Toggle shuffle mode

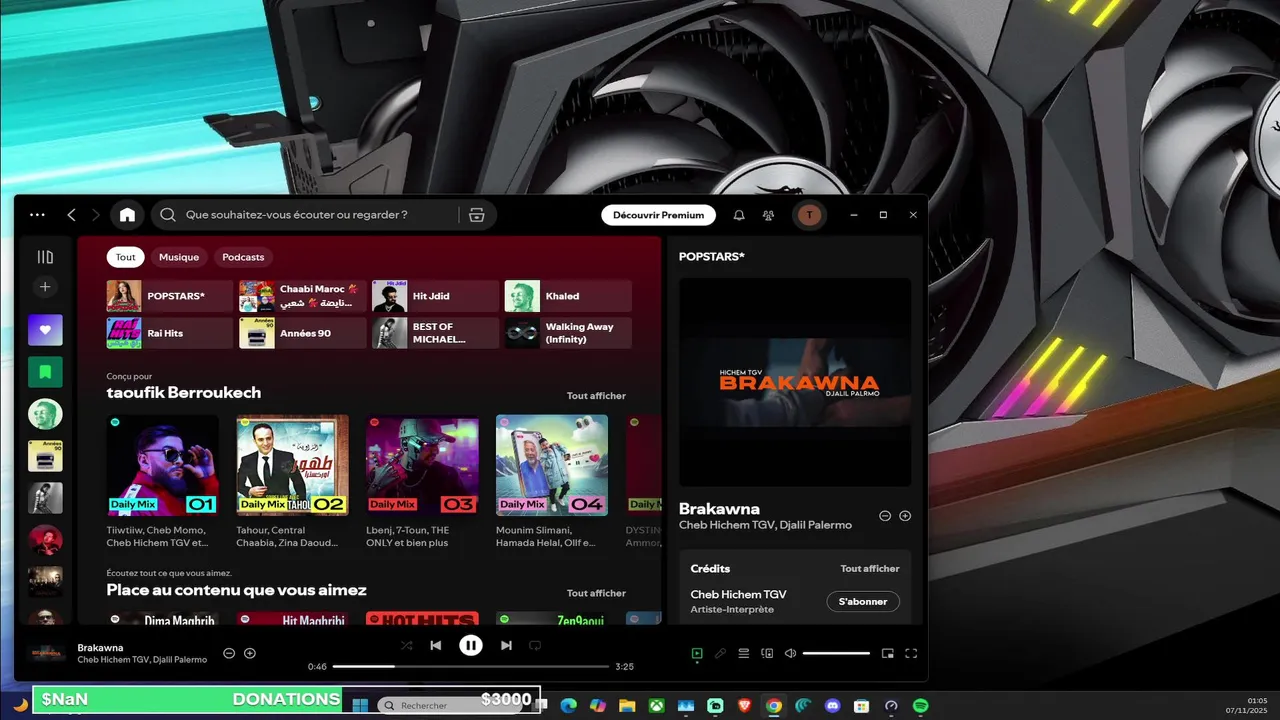coord(406,646)
